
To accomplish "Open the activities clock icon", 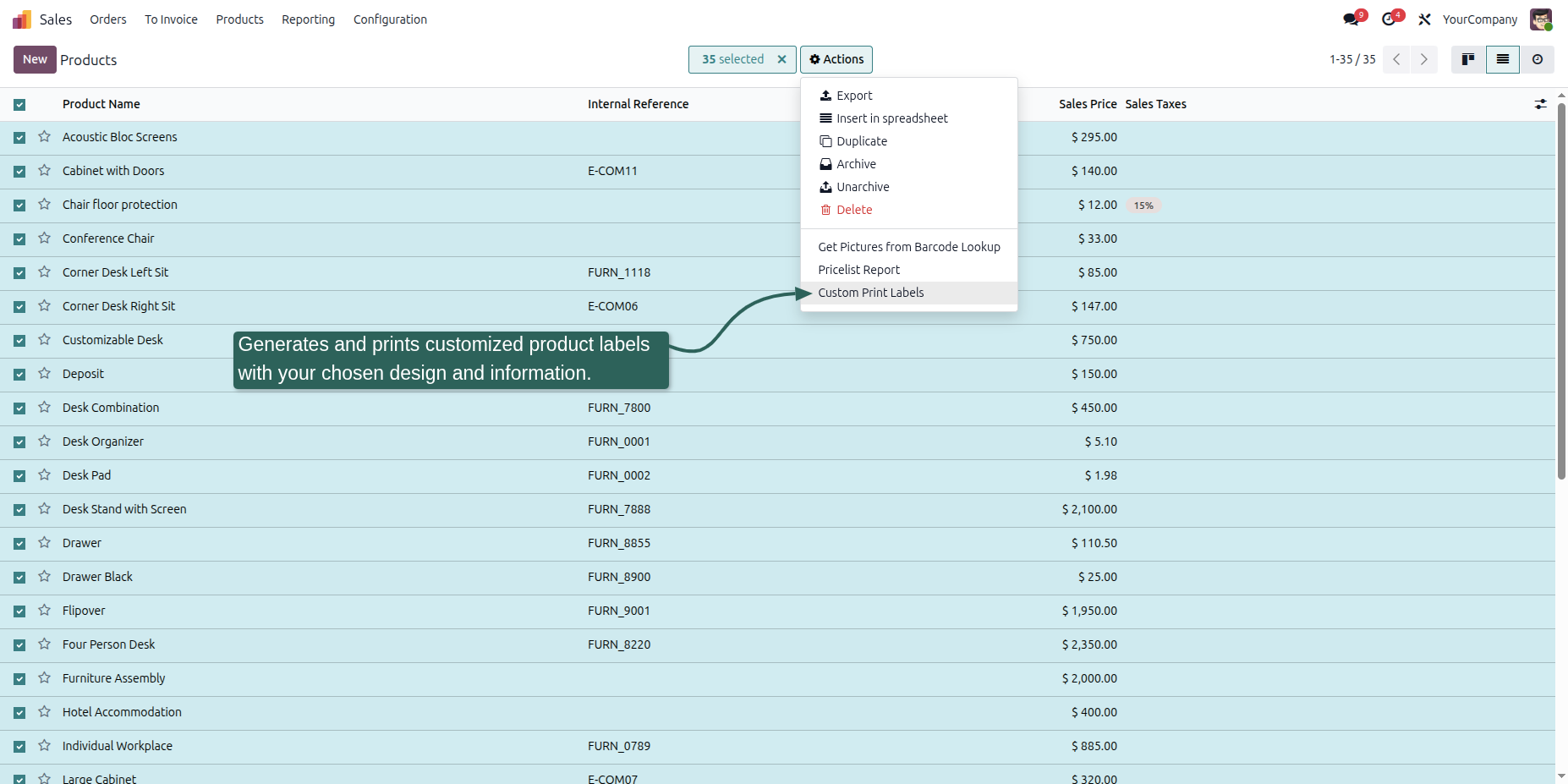I will point(1390,19).
